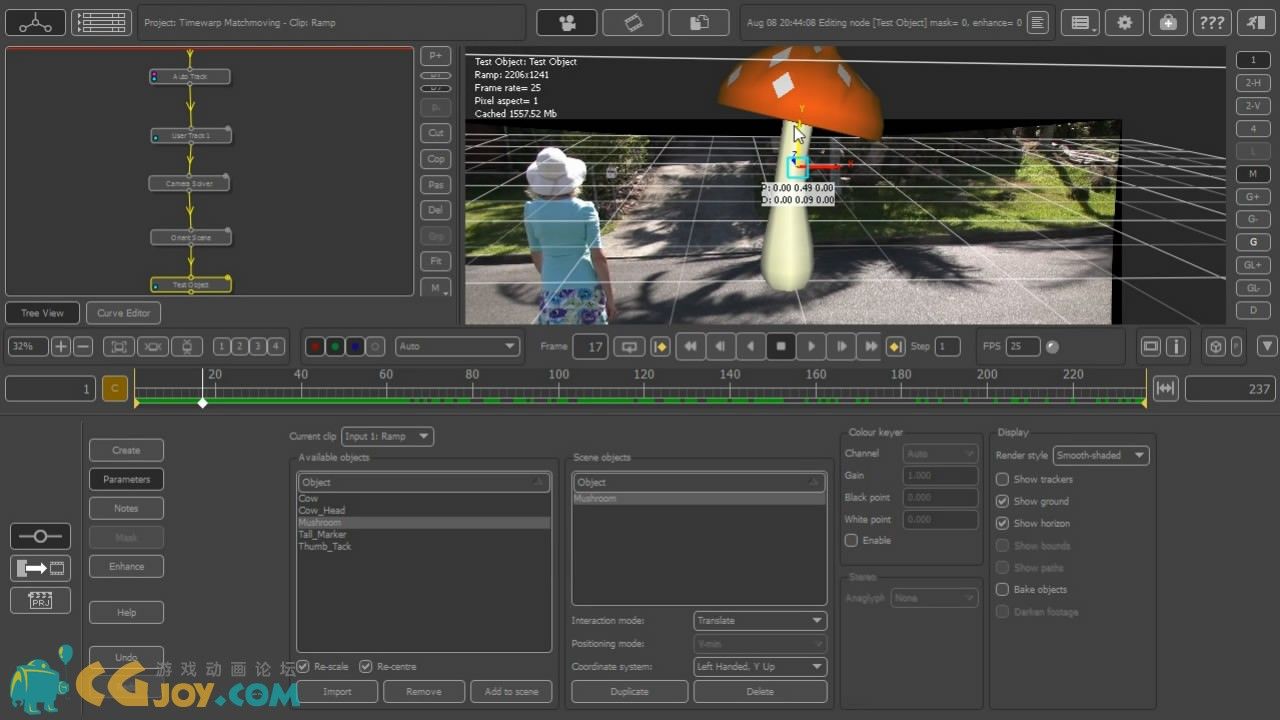The image size is (1280, 720).
Task: Open the layout list dropdown icon
Action: (1081, 22)
